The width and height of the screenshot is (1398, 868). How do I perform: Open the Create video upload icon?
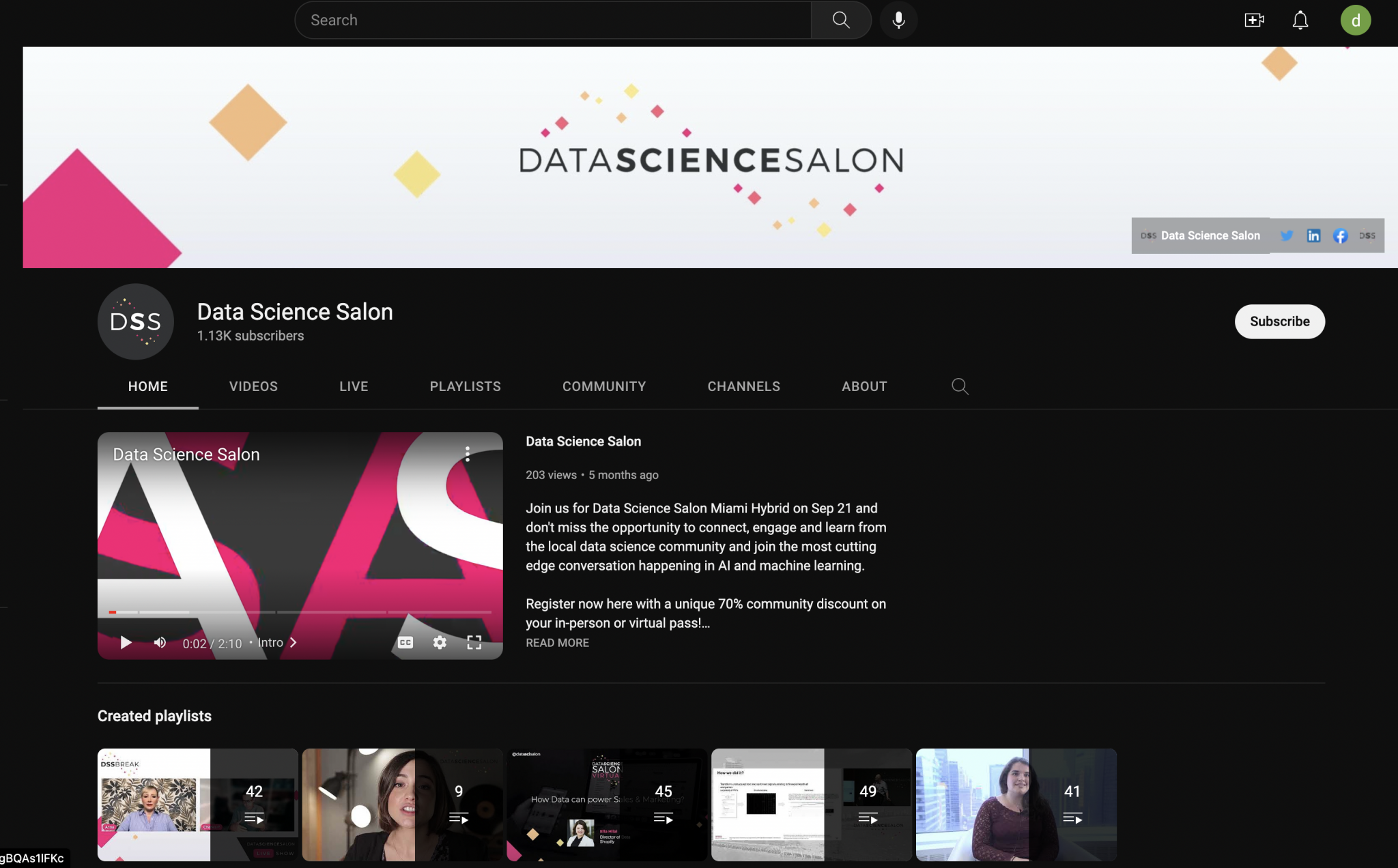pos(1254,20)
